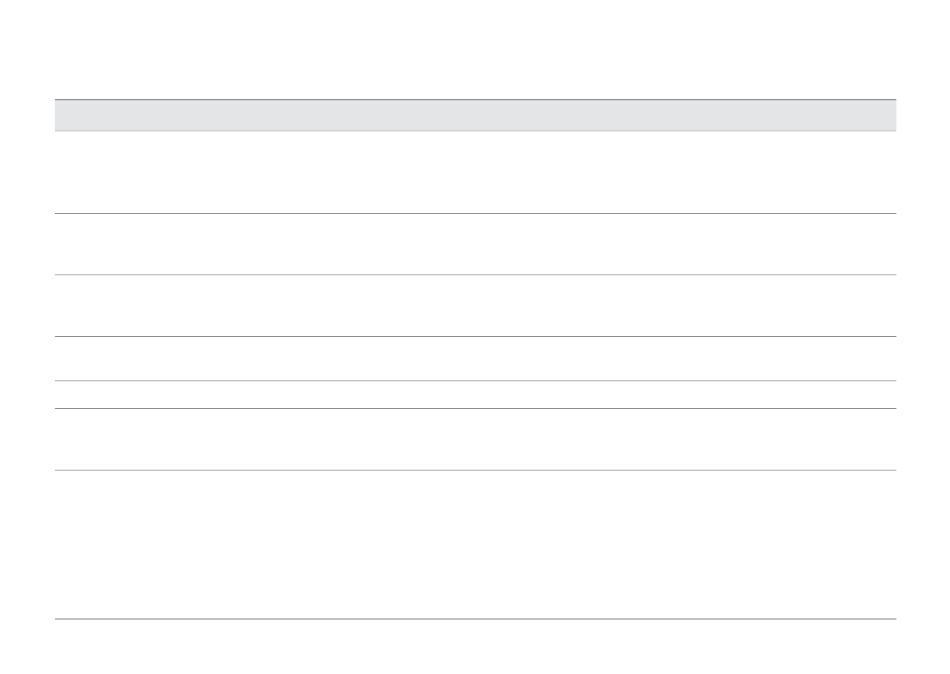This screenshot has width=950, height=674.
Task: Select the thinnest blank row in the table
Action: click(x=475, y=395)
